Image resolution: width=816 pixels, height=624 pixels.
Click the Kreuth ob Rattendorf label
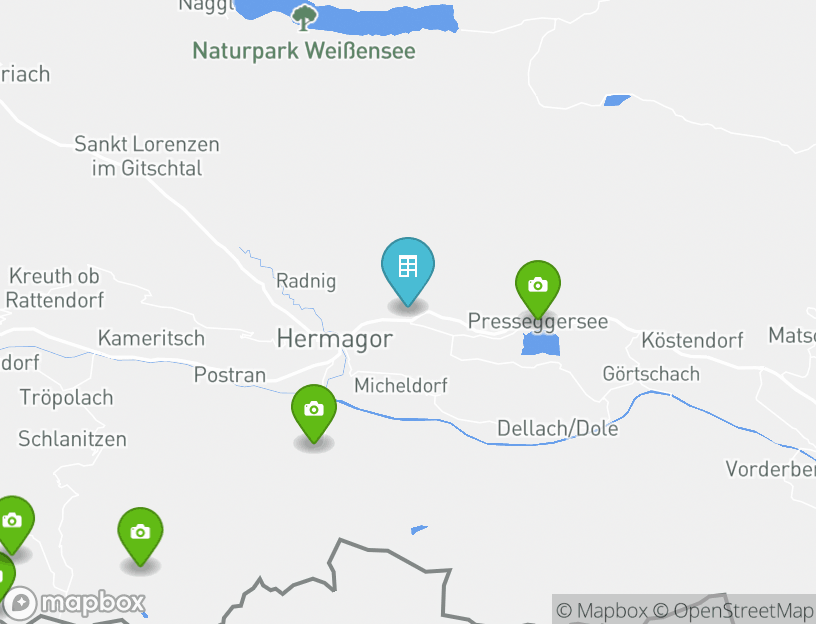[54, 288]
